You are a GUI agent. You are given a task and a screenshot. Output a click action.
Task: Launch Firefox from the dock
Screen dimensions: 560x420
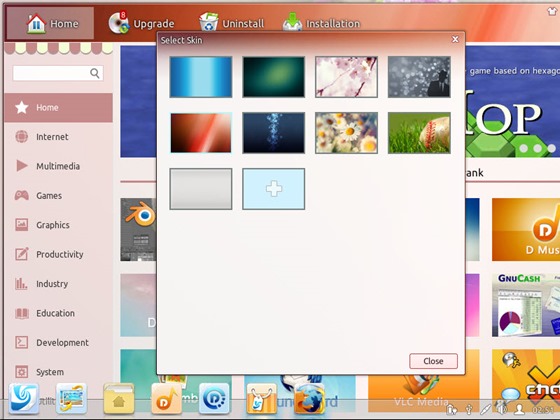pos(309,398)
